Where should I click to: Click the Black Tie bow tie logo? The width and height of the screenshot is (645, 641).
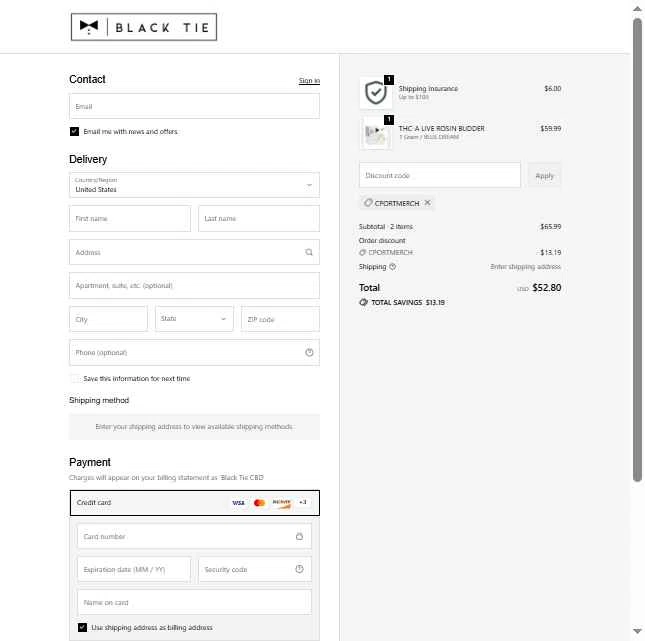144,27
